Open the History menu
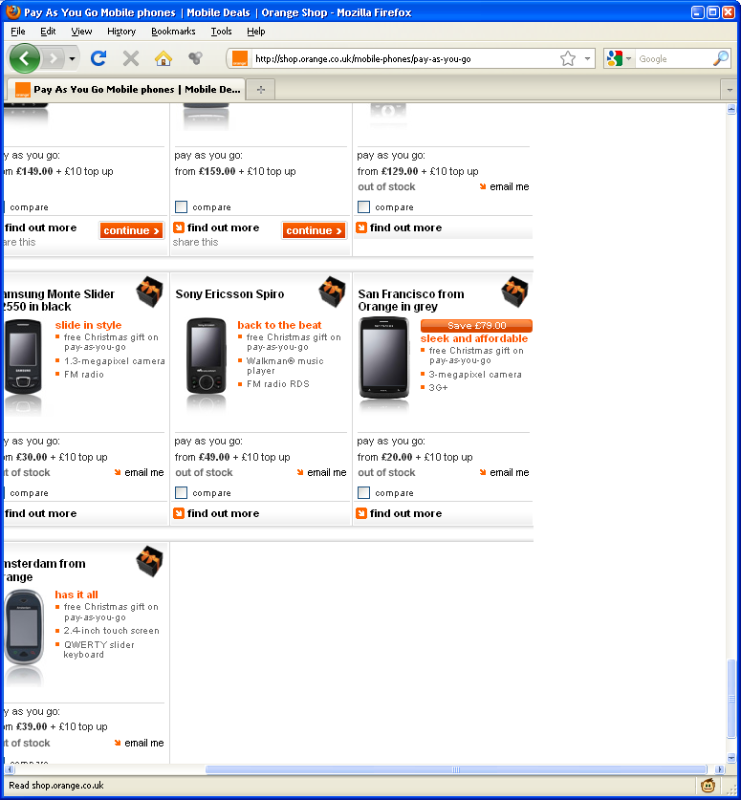 pos(121,31)
